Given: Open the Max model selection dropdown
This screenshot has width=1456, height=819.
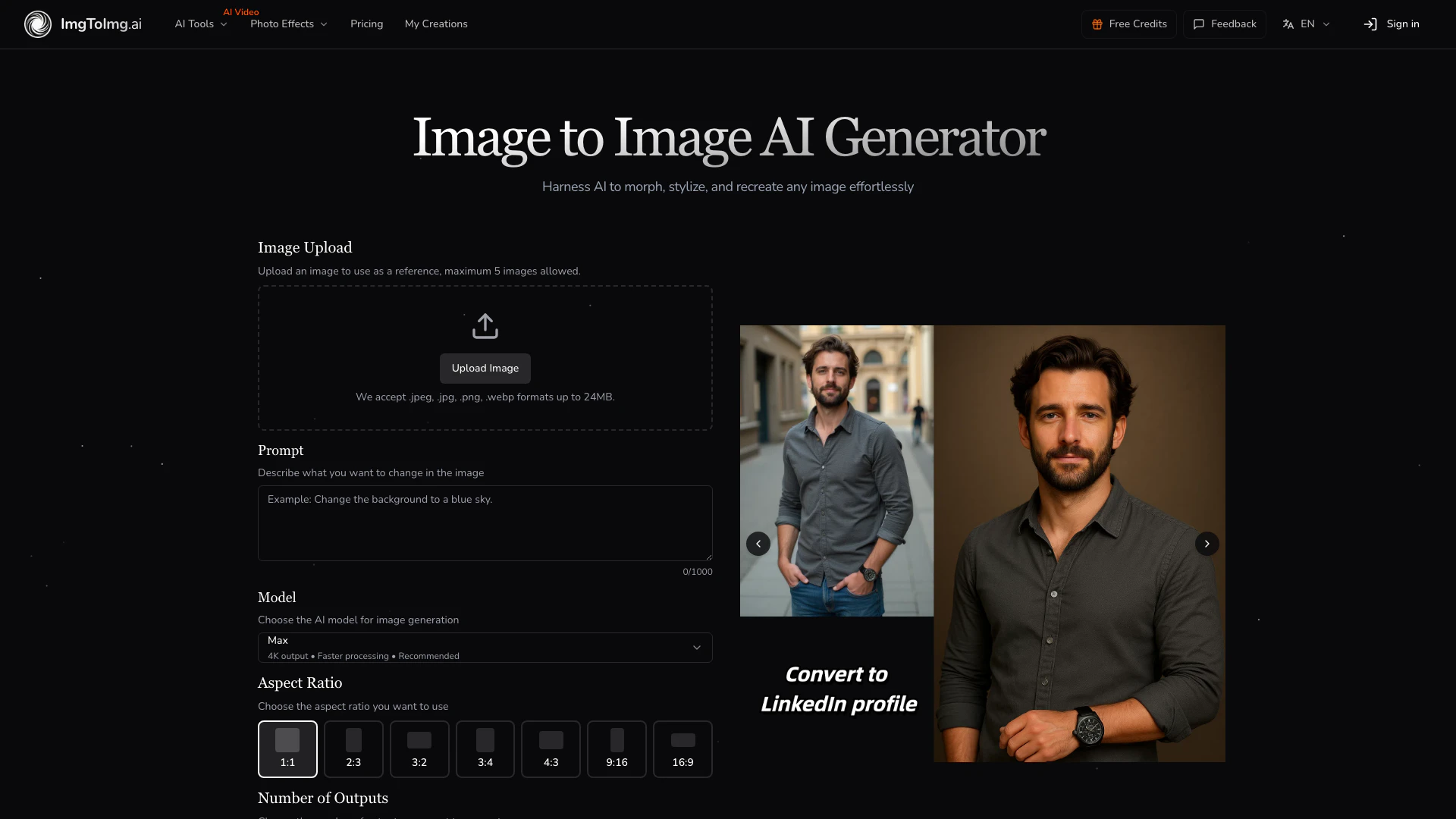Looking at the screenshot, I should pos(485,648).
